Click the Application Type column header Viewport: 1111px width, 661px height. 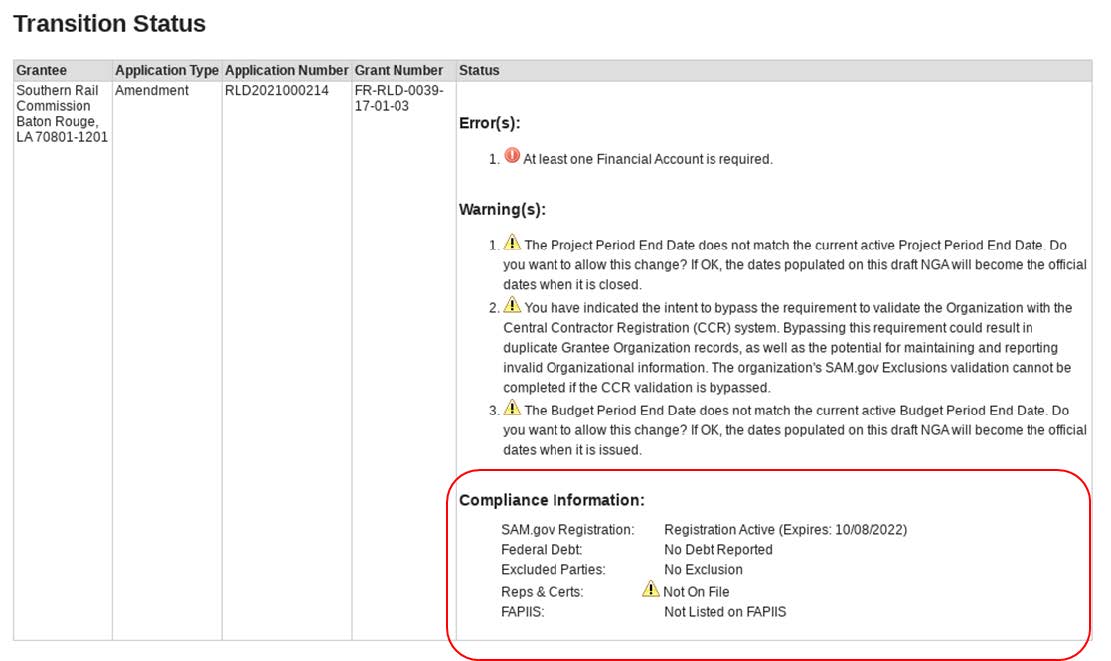point(166,71)
